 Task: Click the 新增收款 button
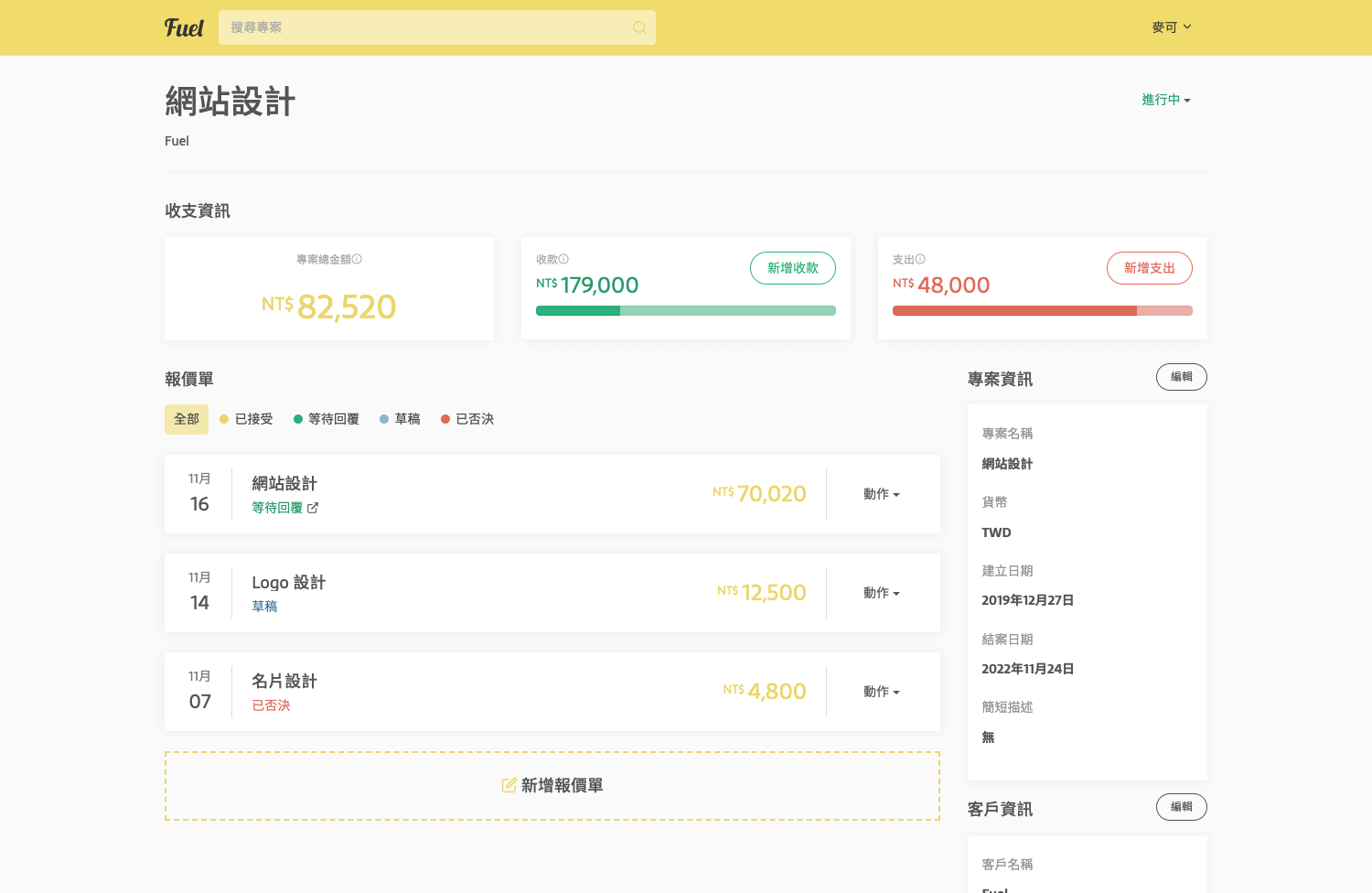coord(793,268)
